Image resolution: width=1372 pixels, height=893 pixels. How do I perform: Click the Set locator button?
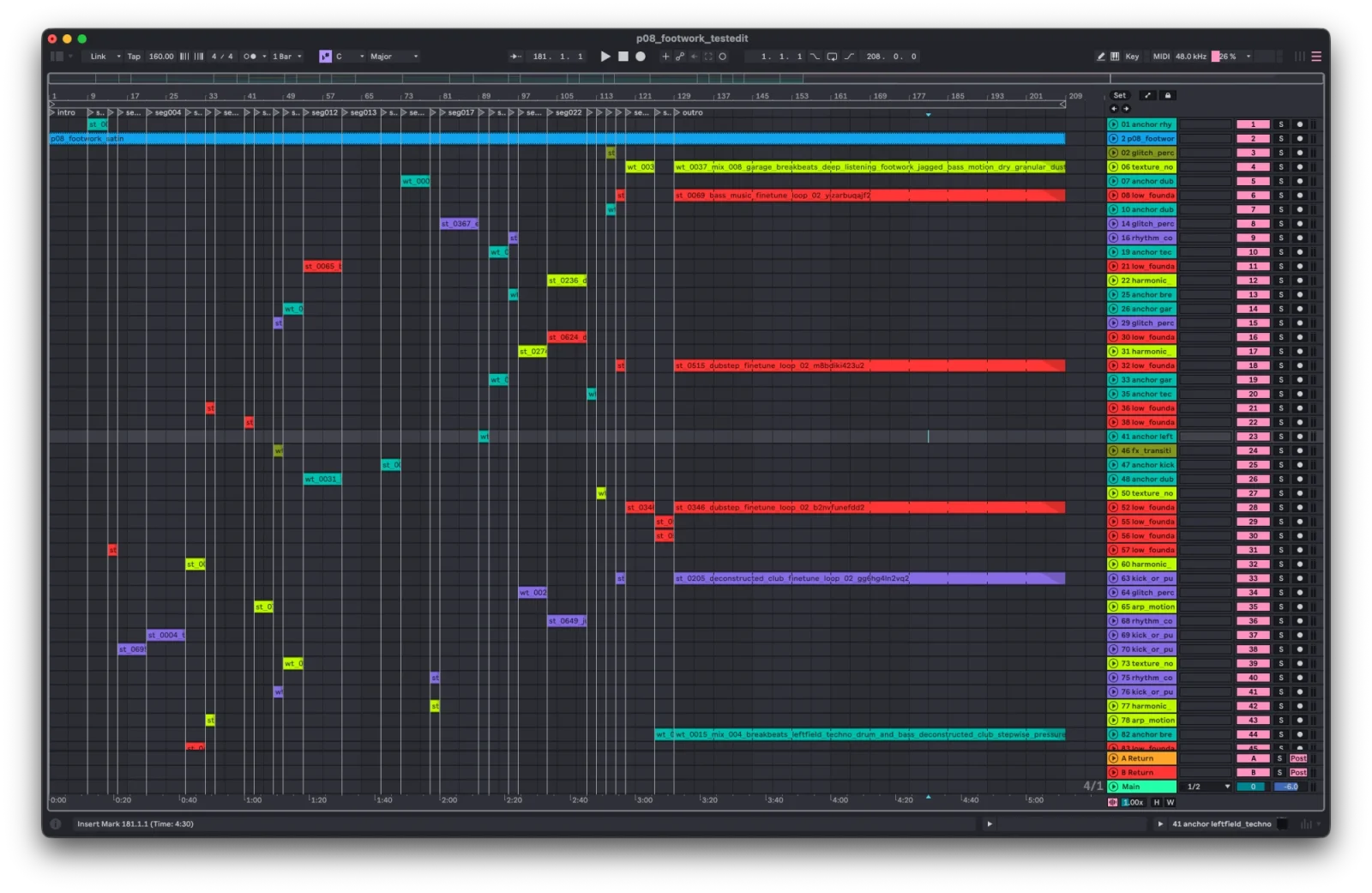coord(1120,95)
